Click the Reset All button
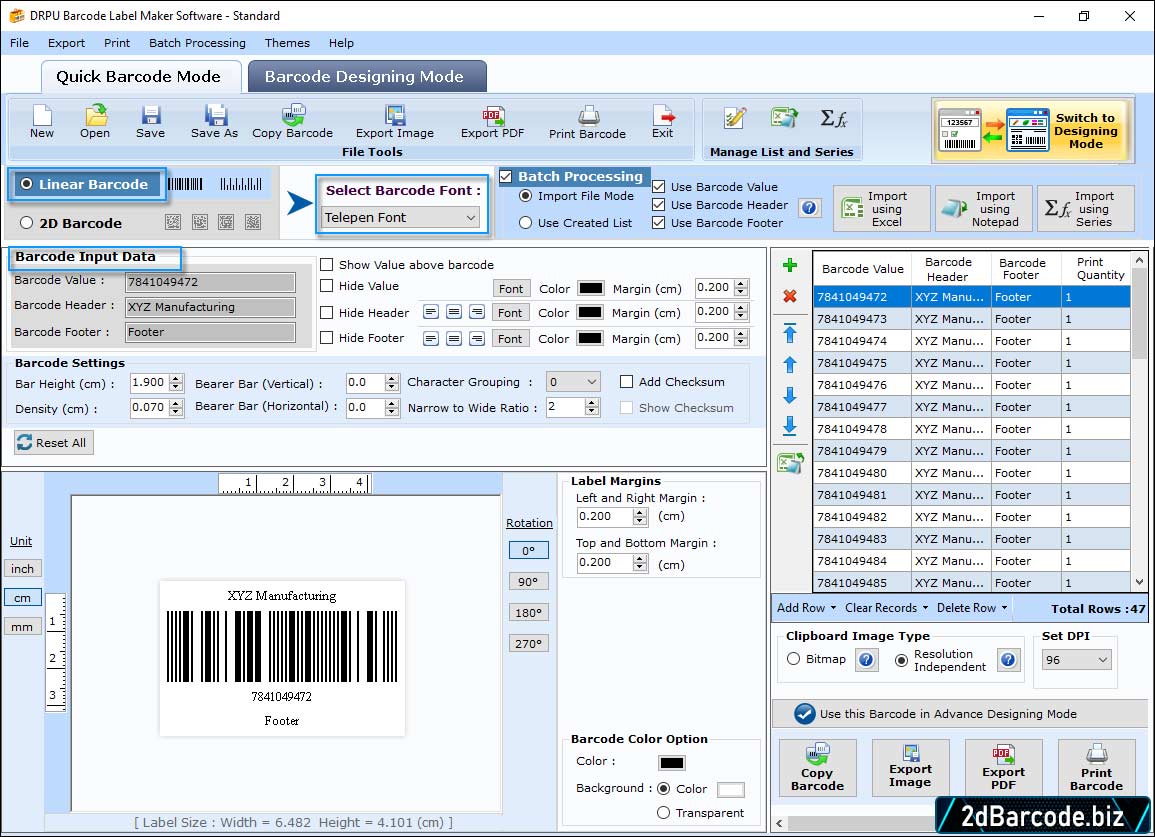Viewport: 1155px width, 837px height. click(54, 443)
